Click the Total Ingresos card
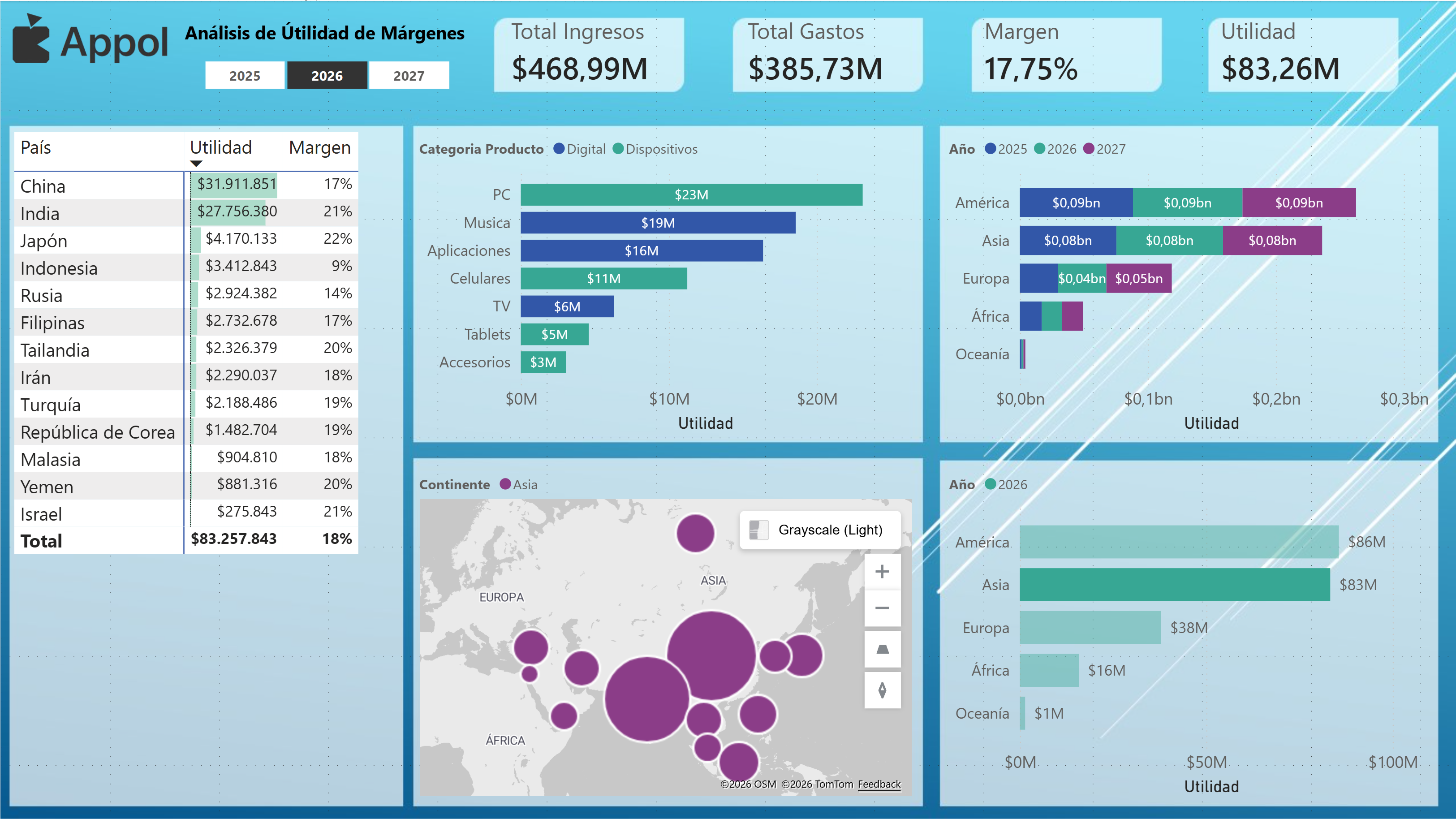 coord(588,54)
